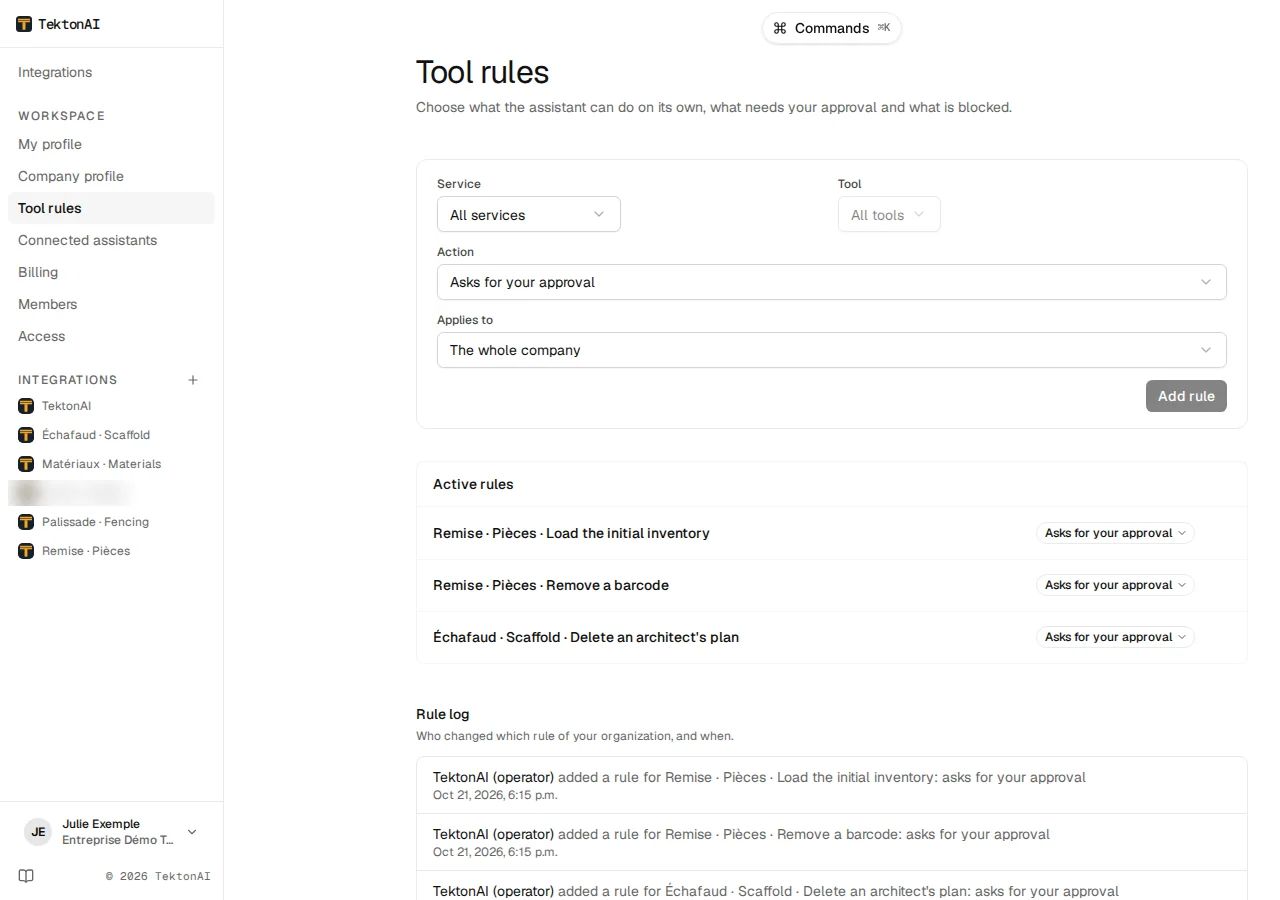
Task: Click 'Who changed which rule' description text
Action: click(575, 736)
